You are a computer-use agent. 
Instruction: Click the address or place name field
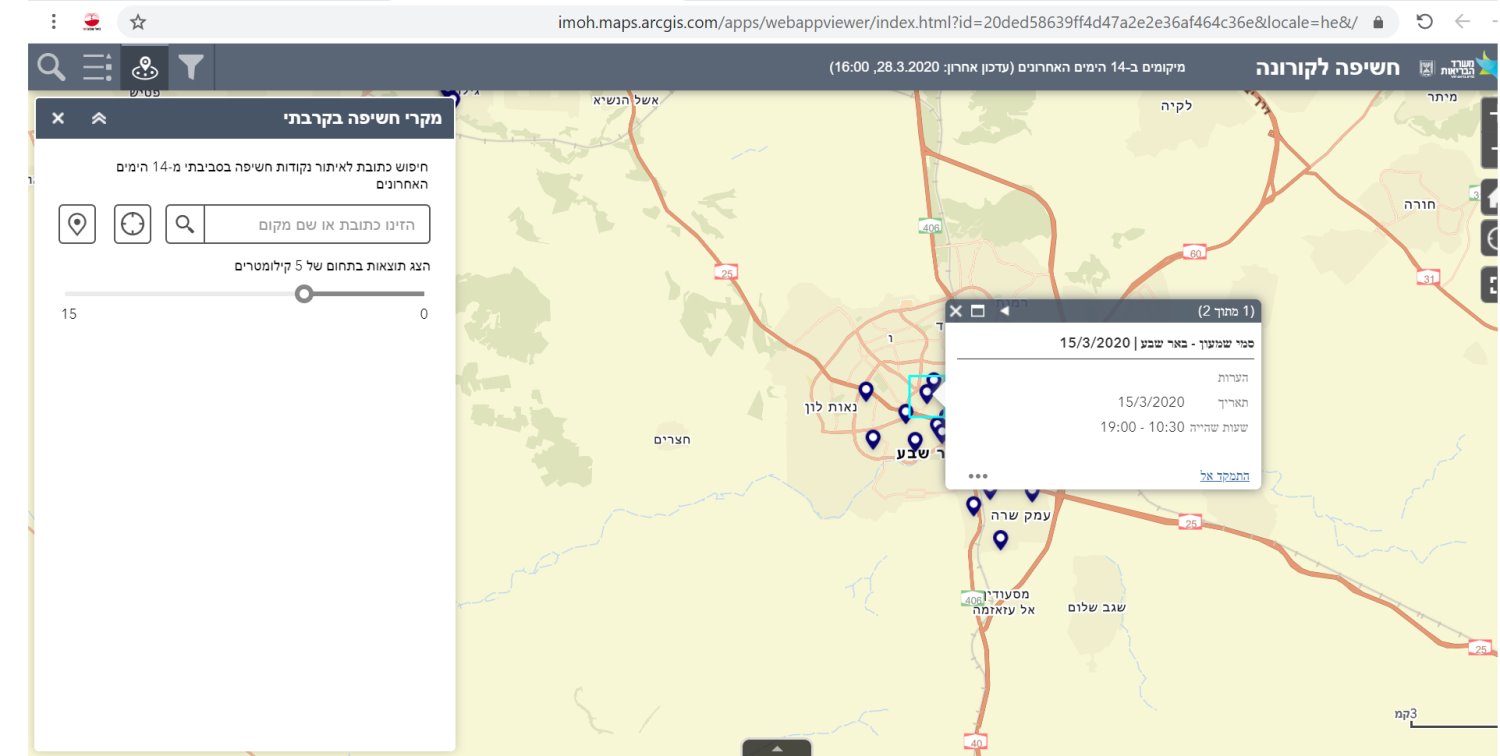coord(317,224)
